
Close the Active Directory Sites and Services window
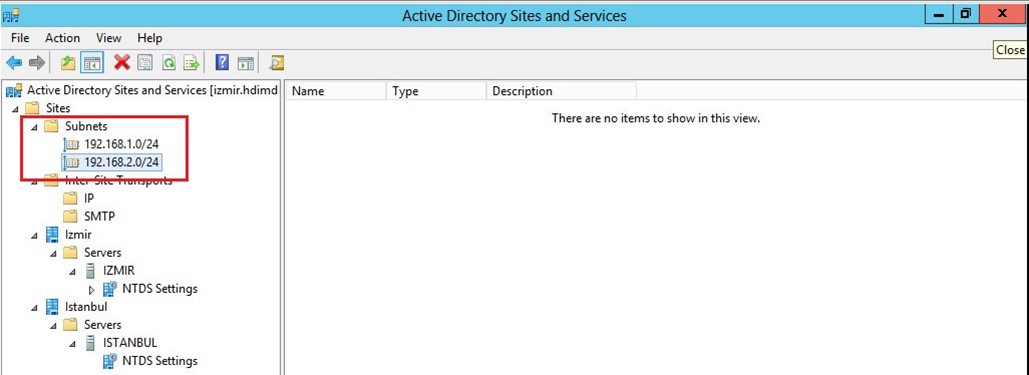1002,14
